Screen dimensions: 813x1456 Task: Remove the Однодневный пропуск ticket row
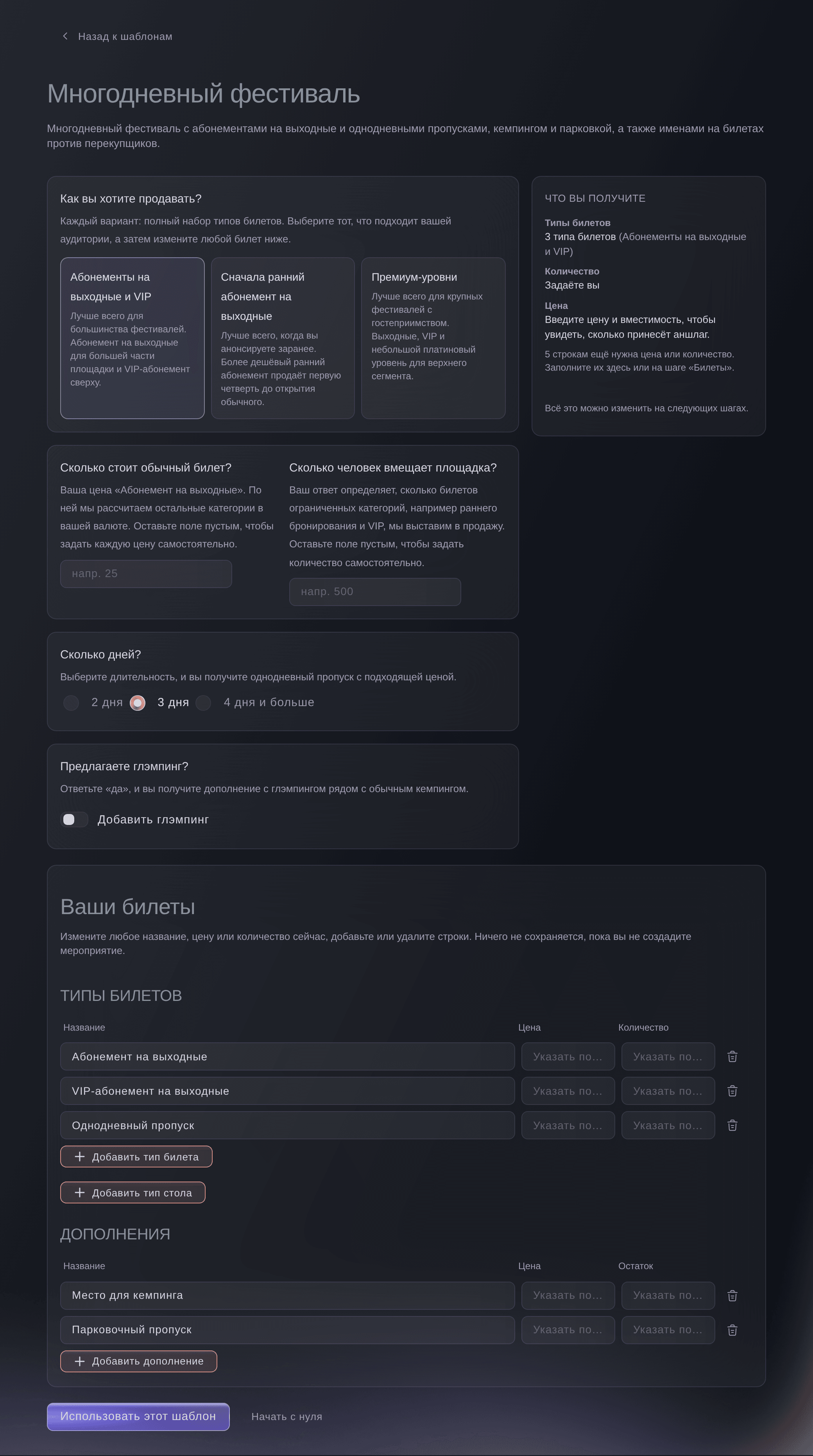coord(732,1125)
